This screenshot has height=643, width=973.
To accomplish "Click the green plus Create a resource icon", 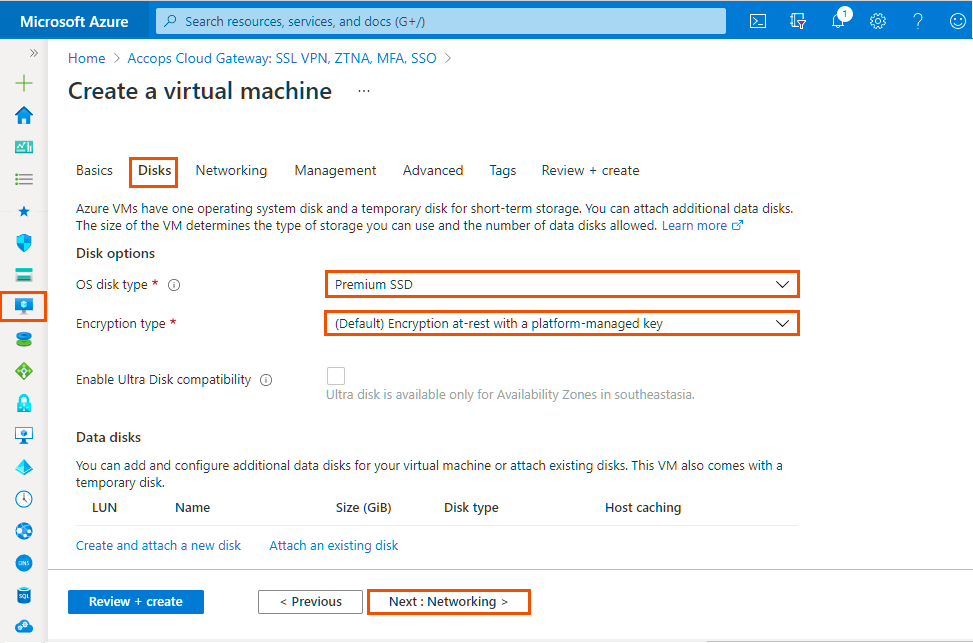I will (24, 83).
